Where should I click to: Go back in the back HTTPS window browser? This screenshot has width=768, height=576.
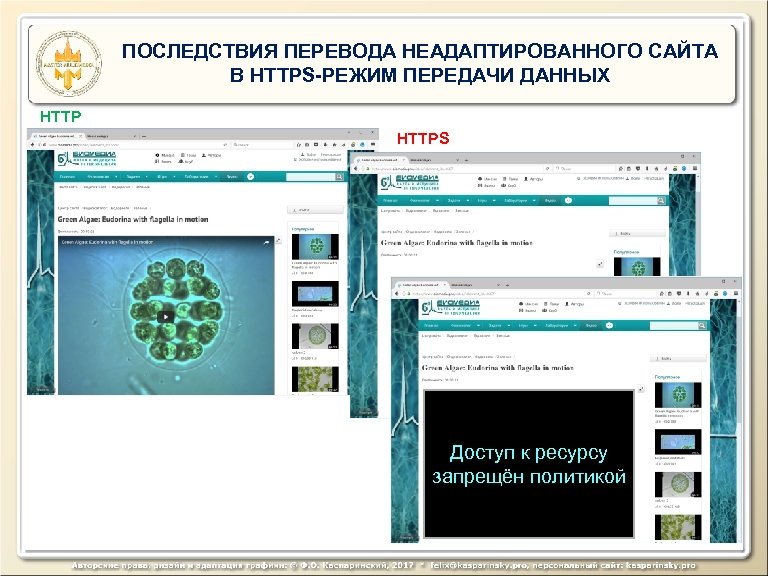(356, 168)
